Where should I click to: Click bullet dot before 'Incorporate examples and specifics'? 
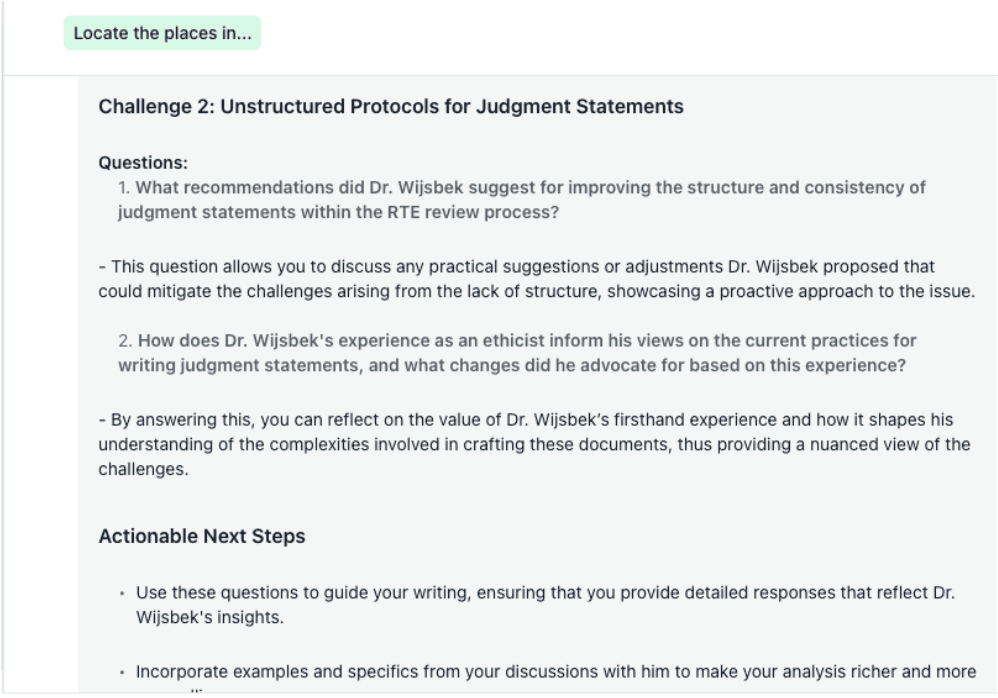click(122, 673)
